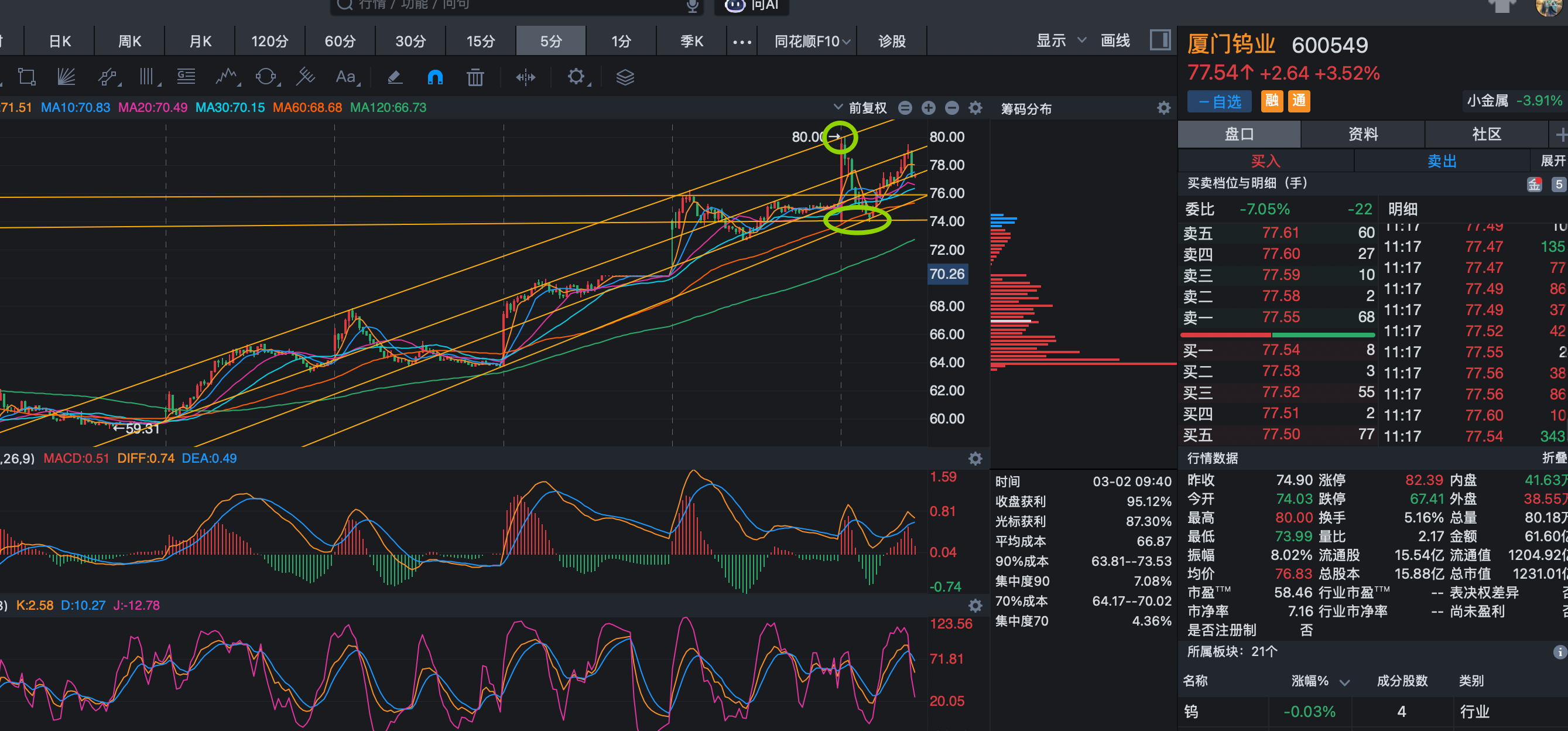Screen dimensions: 1568x731
Task: Switch to the 日K period tab
Action: point(60,41)
